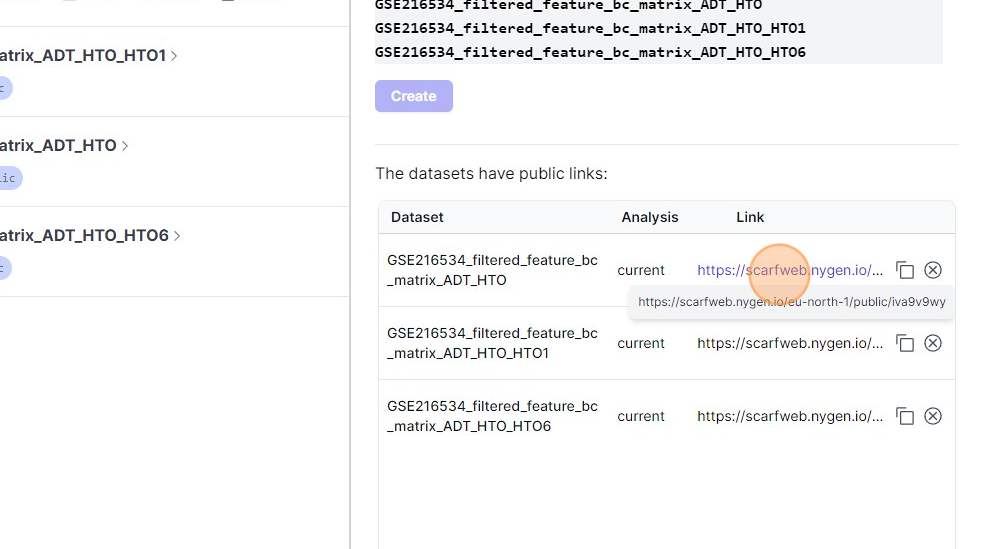Click the Create button
The width and height of the screenshot is (983, 549).
click(413, 96)
